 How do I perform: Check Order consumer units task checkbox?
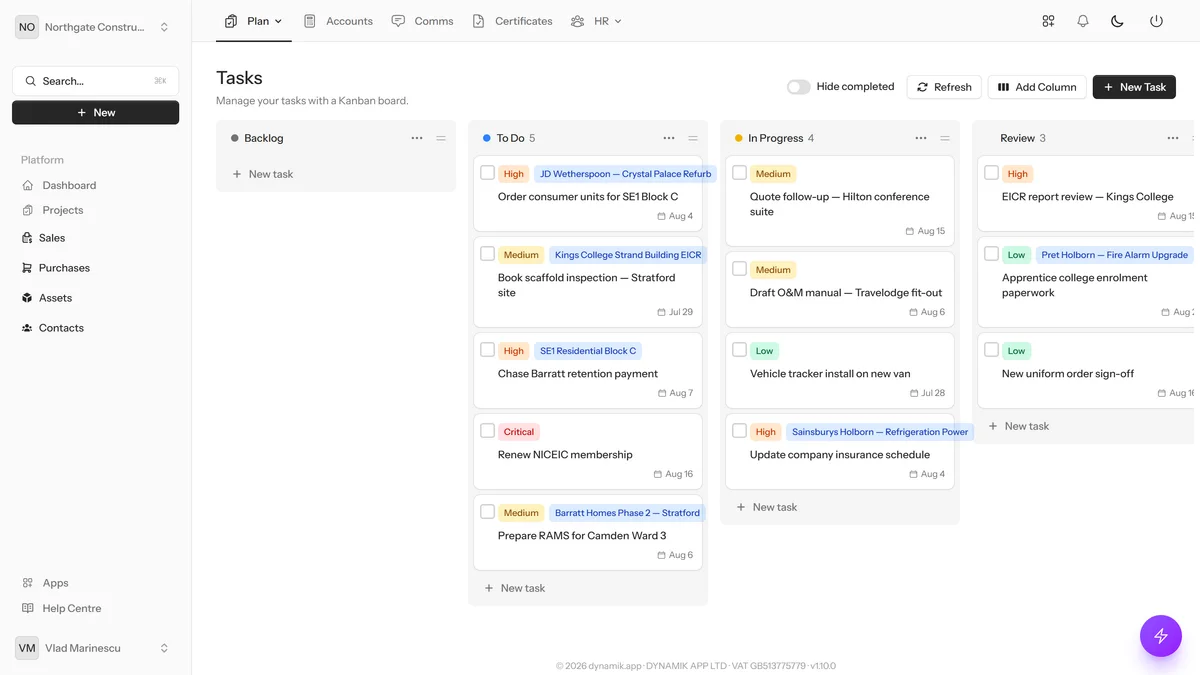coord(488,173)
